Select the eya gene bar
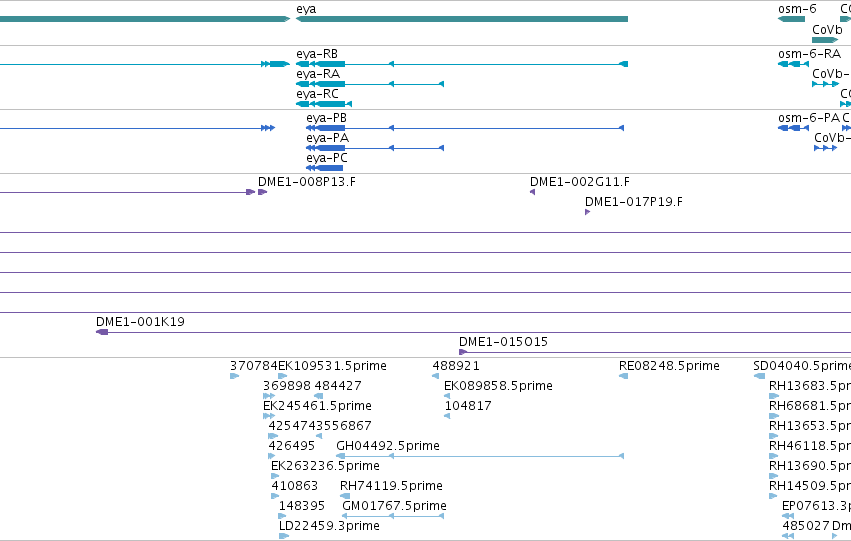851x541 pixels. click(462, 19)
